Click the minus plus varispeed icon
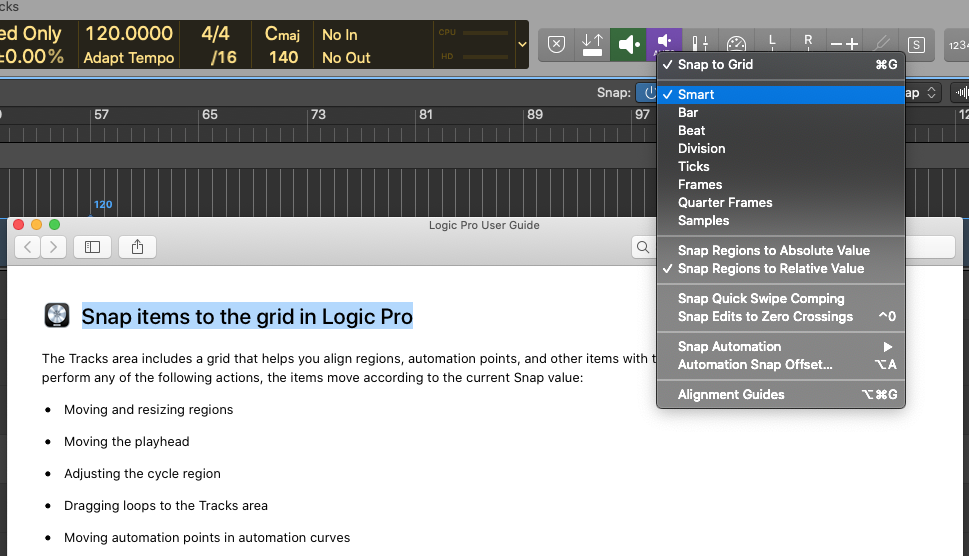 [844, 44]
